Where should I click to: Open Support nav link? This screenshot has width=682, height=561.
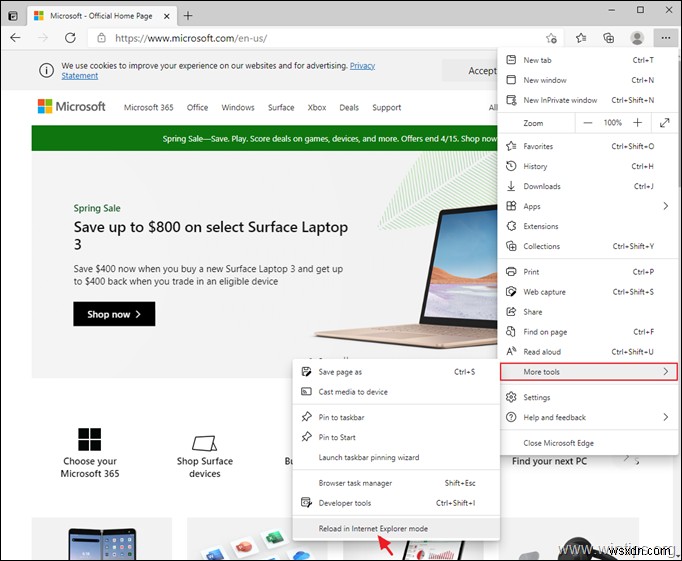coord(387,107)
